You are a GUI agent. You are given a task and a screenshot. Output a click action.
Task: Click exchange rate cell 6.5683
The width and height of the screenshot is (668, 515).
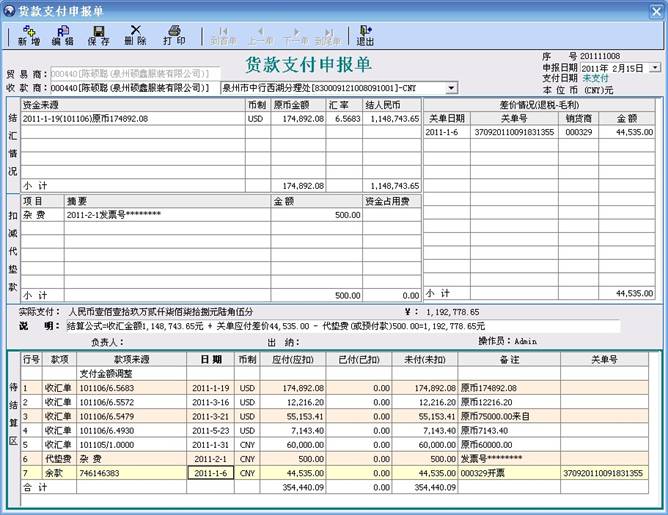(344, 118)
